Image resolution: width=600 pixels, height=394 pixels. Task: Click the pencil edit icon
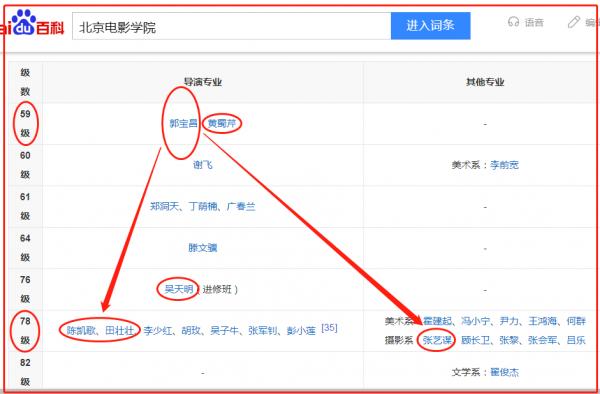tap(574, 22)
